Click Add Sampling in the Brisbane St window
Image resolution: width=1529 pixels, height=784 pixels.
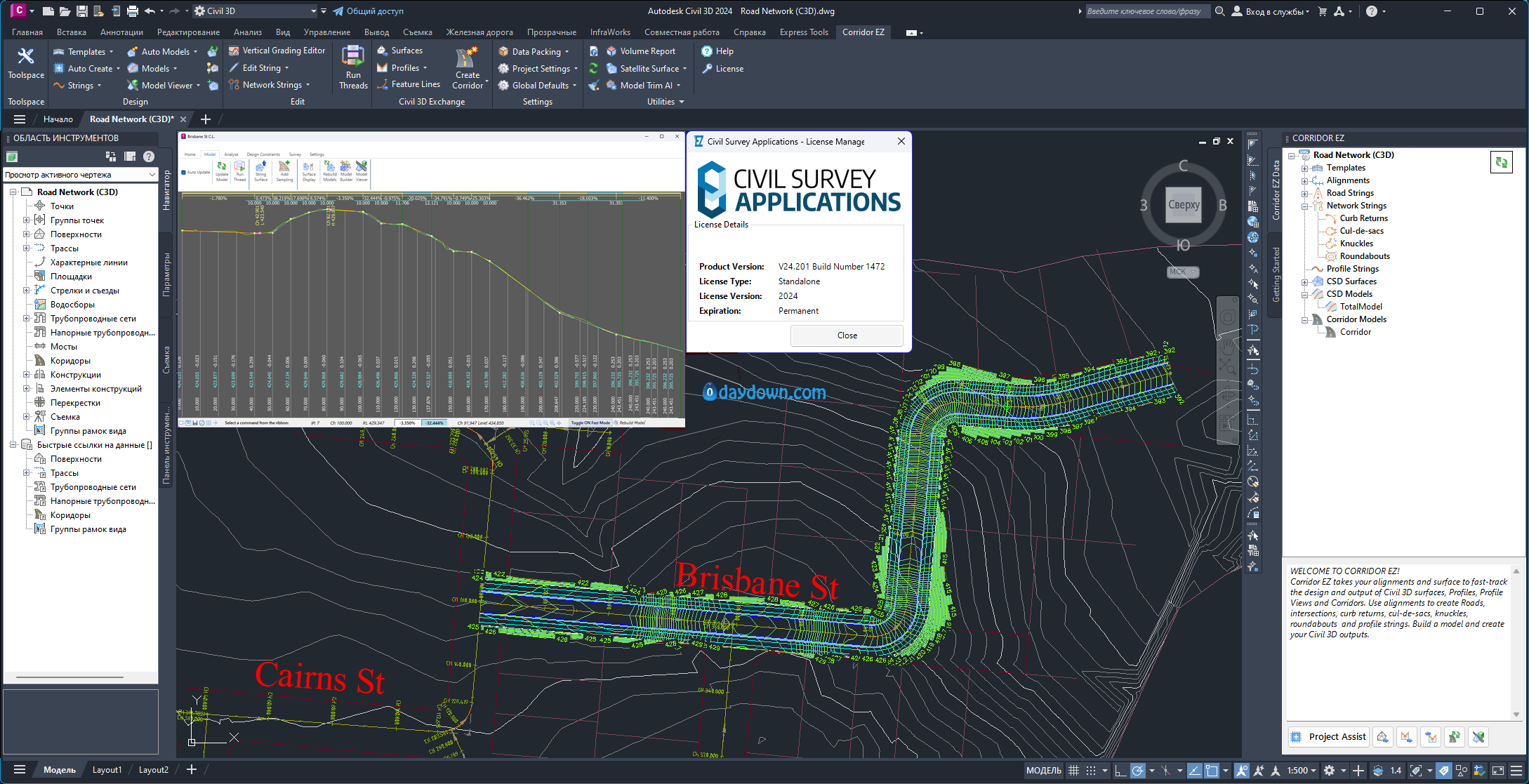pos(284,171)
